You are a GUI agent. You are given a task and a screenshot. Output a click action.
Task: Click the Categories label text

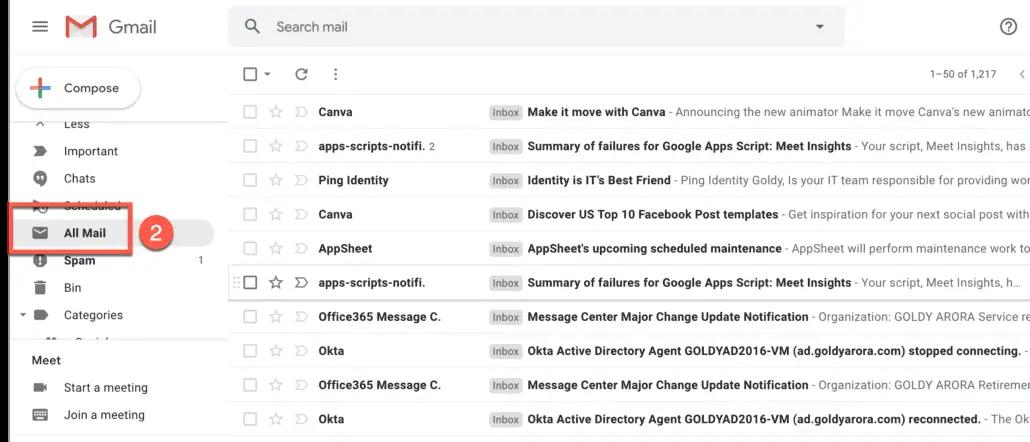click(x=93, y=315)
